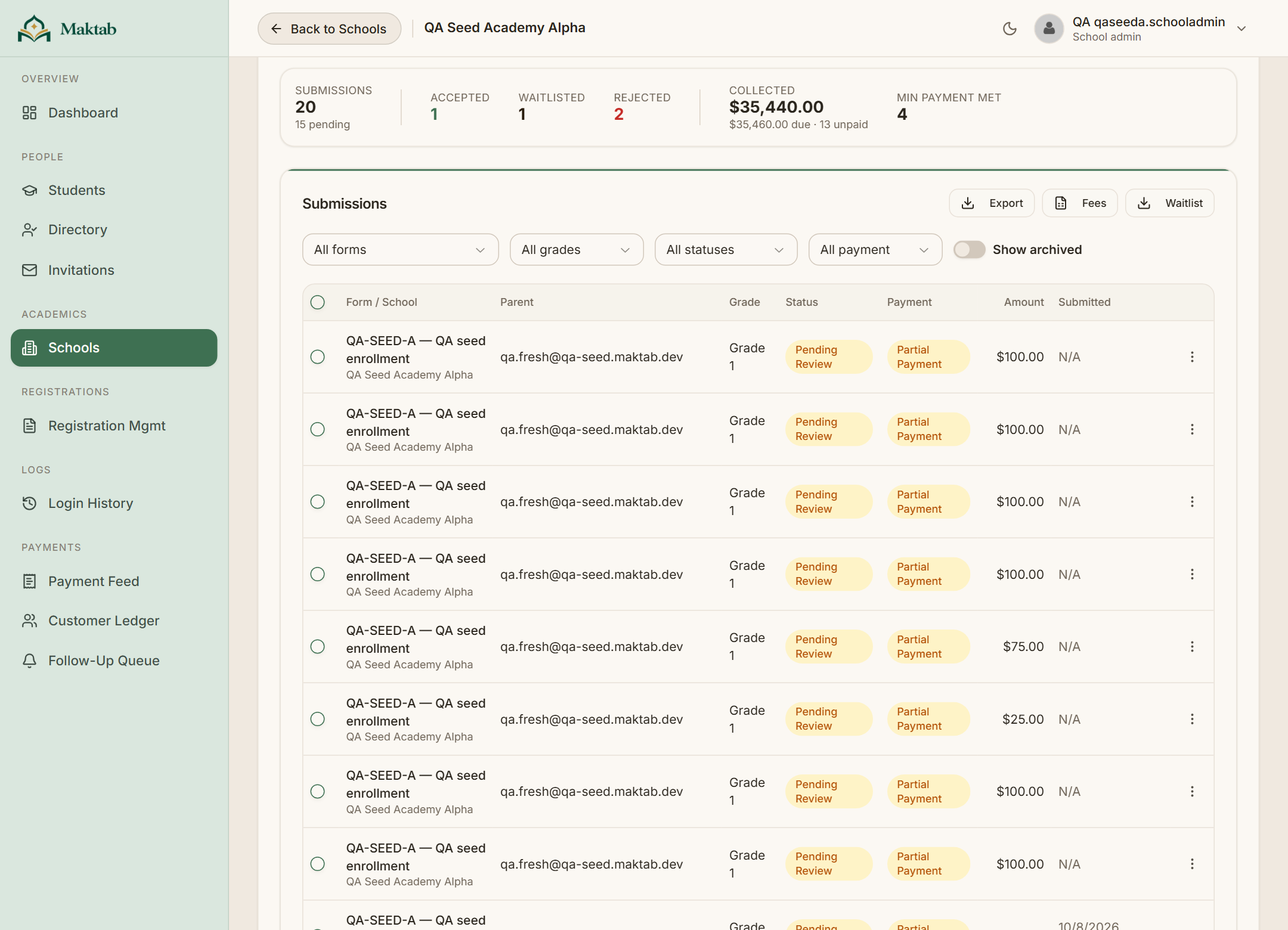Click the Registration Mgmt document icon

(x=29, y=426)
